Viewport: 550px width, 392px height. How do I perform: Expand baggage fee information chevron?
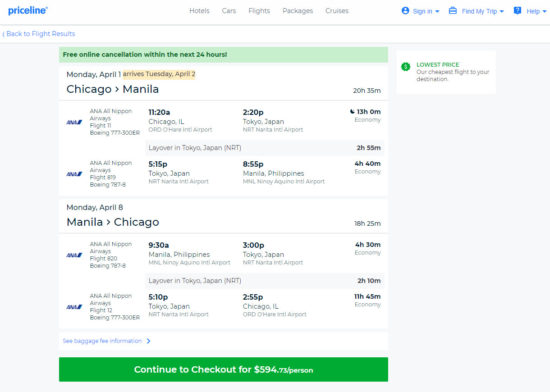148,341
